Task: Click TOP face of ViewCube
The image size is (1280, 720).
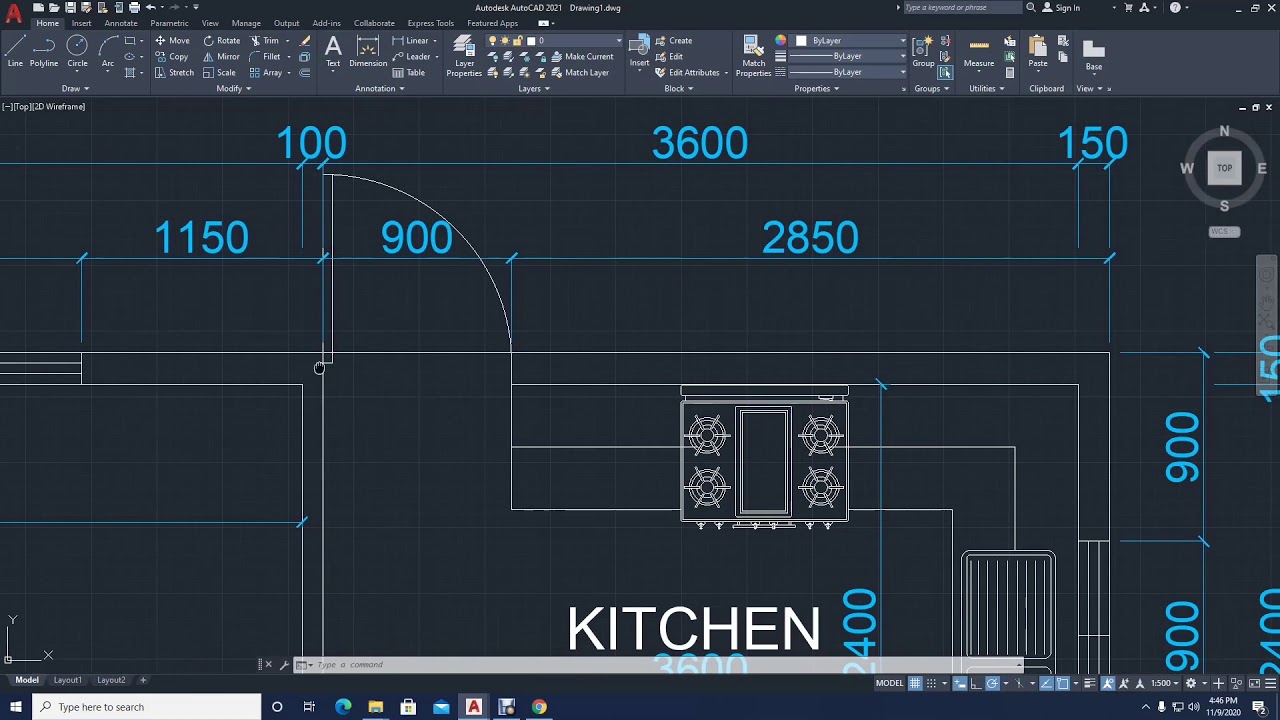Action: 1224,168
